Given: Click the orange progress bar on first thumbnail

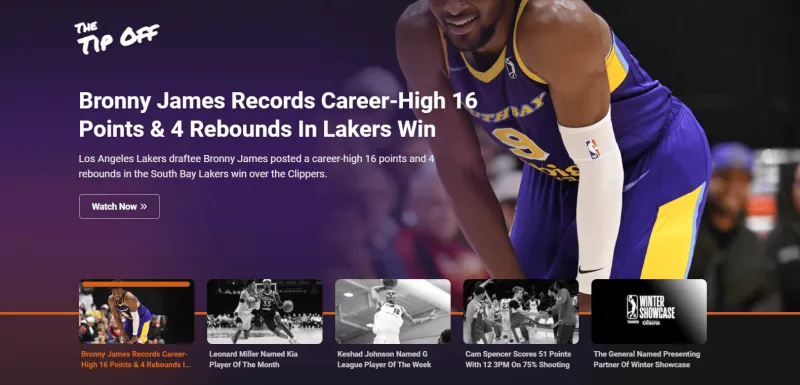Looking at the screenshot, I should click(136, 284).
